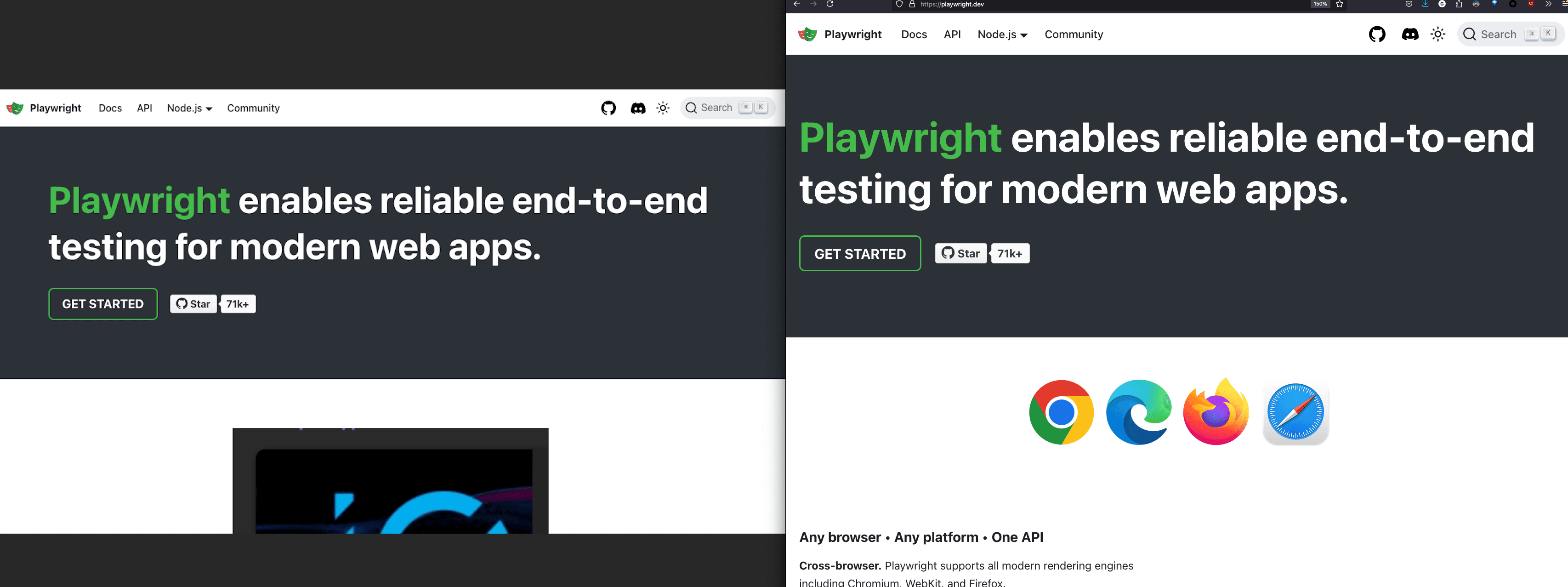
Task: Click the Playwright brand name in right window
Action: [x=853, y=35]
